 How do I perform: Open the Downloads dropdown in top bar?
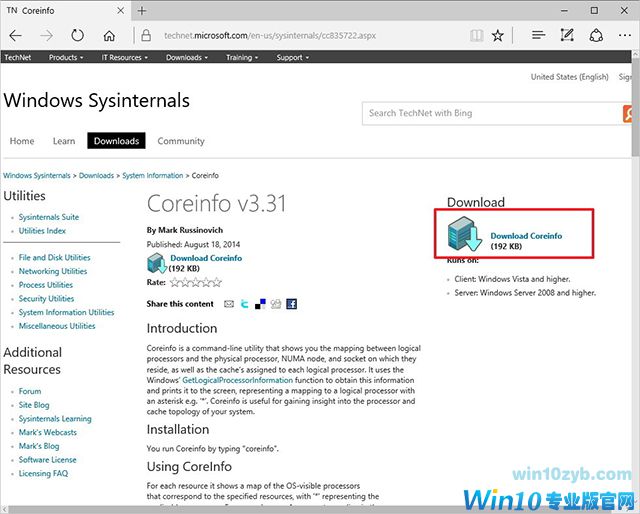click(x=187, y=57)
